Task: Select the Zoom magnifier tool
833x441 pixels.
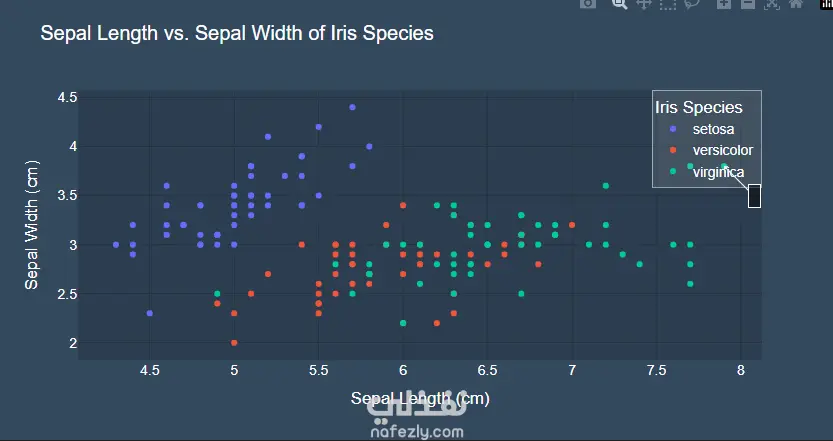Action: click(x=619, y=4)
